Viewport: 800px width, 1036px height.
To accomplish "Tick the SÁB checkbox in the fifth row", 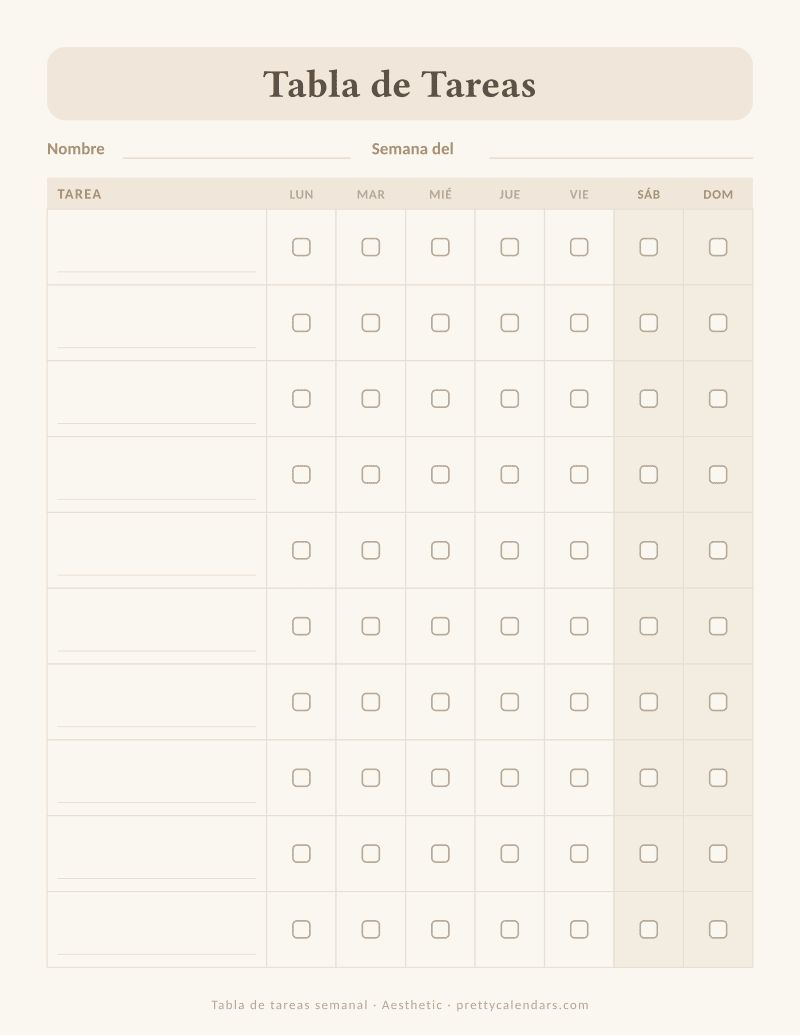I will tap(649, 550).
